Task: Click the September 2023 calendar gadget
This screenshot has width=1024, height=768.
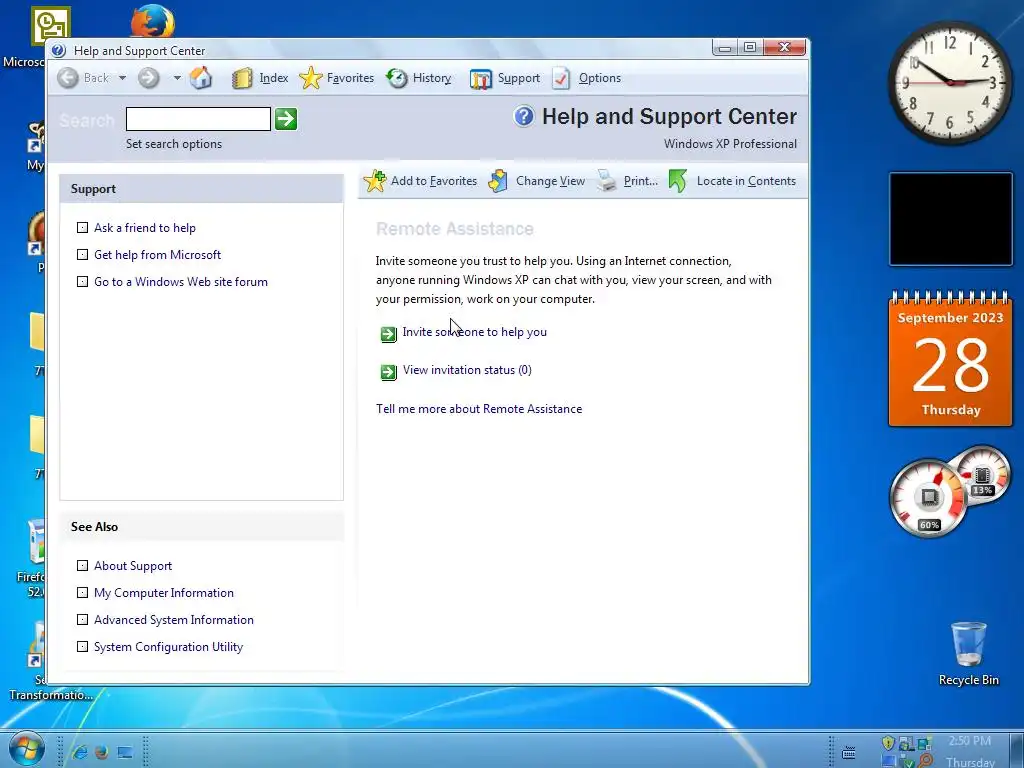Action: click(950, 359)
